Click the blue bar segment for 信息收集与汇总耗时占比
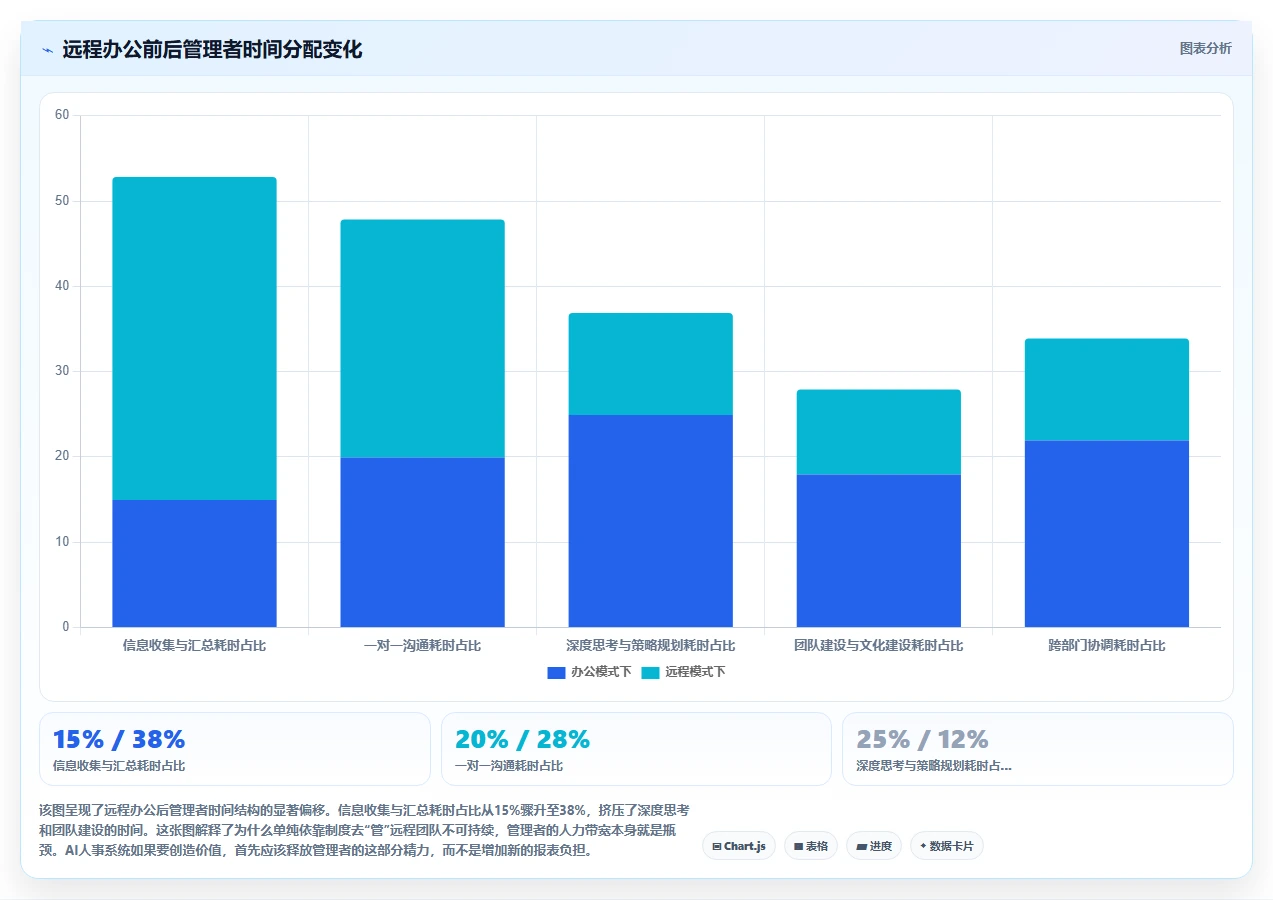This screenshot has width=1273, height=900. pos(194,563)
